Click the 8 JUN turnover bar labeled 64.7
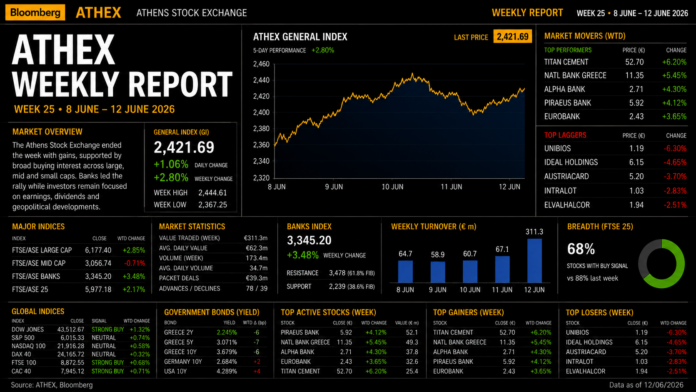This screenshot has width=696, height=392. click(405, 272)
